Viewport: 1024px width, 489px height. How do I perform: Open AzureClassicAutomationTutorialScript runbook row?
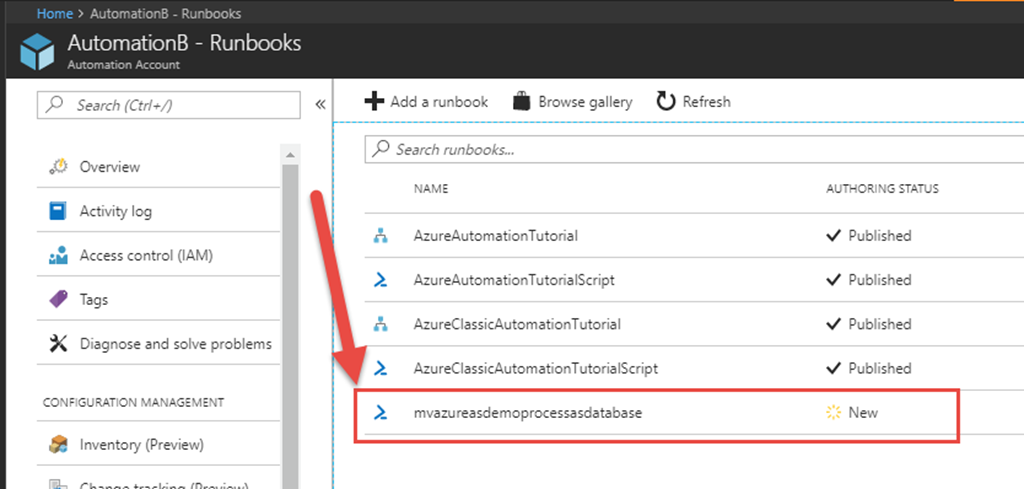521,368
